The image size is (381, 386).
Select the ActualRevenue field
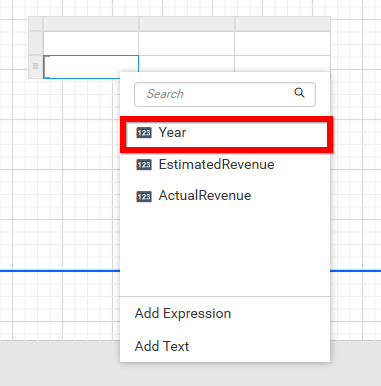(225, 196)
